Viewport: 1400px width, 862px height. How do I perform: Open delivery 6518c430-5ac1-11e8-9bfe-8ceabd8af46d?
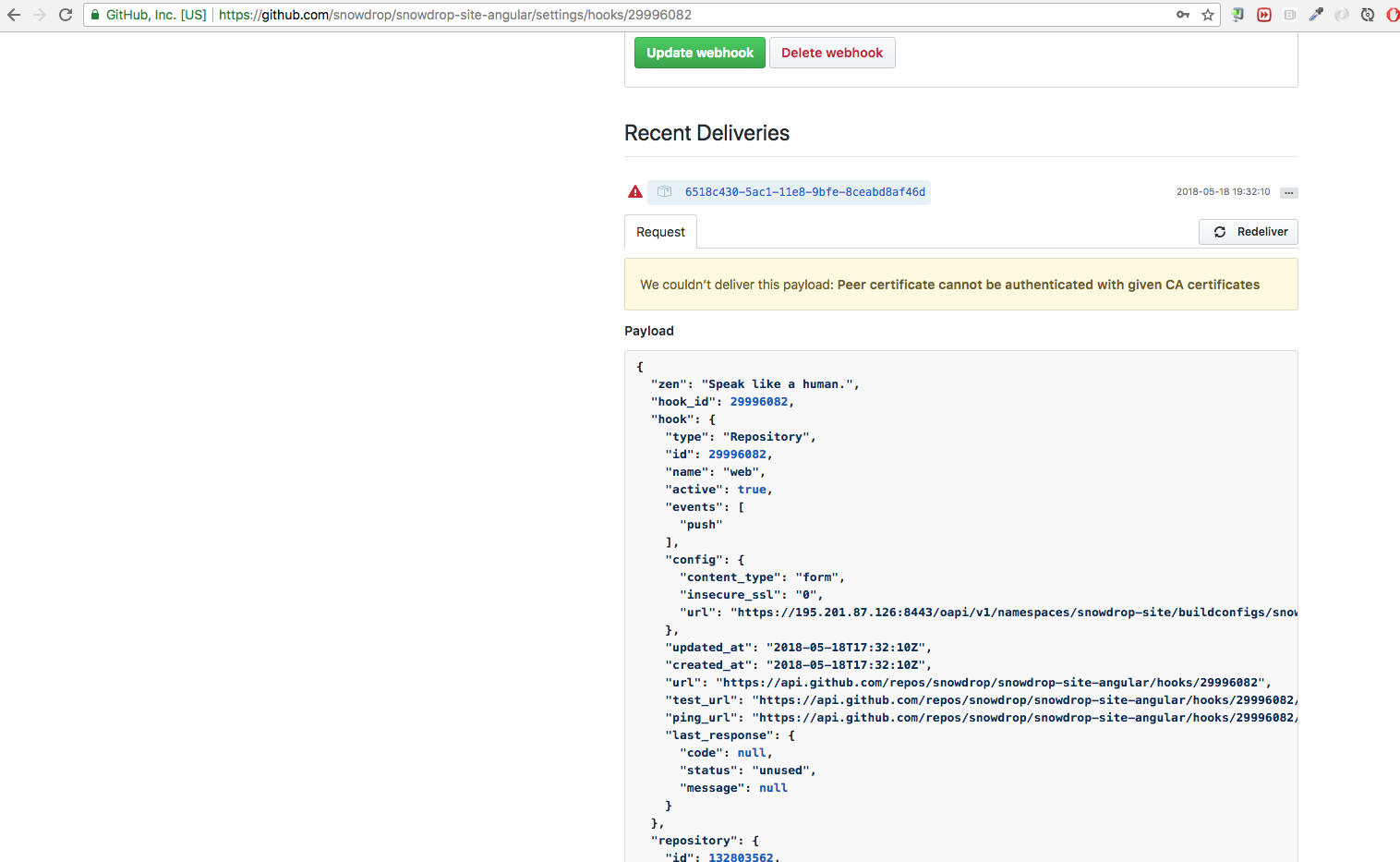pos(805,192)
